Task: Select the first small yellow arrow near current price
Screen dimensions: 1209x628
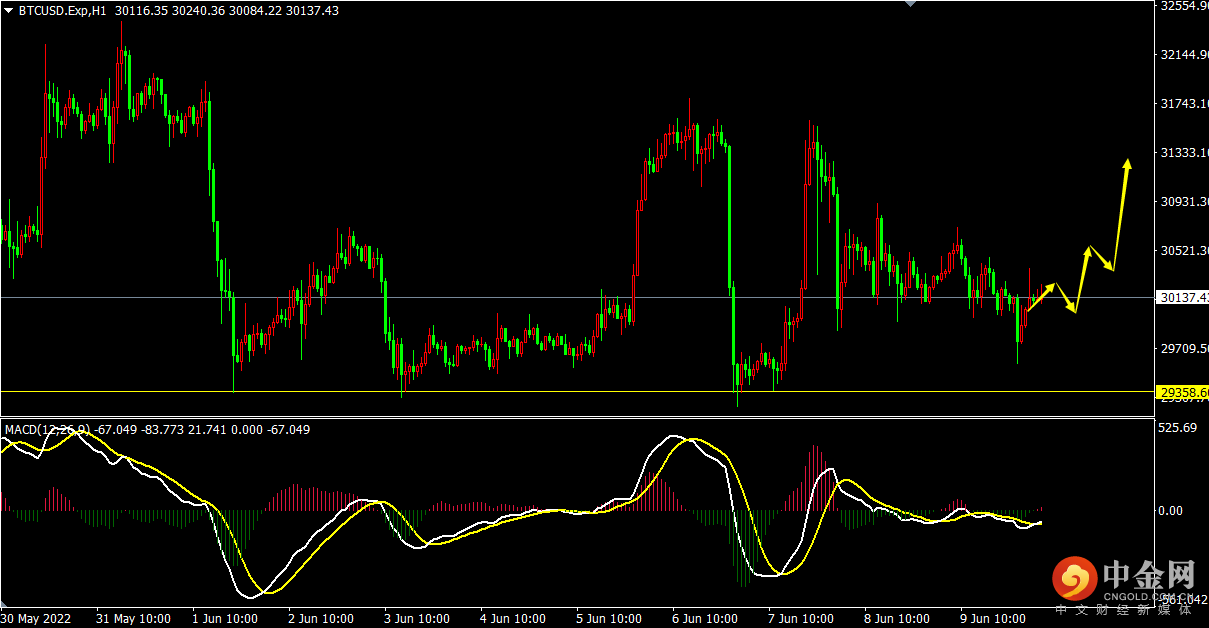Action: coord(1041,298)
